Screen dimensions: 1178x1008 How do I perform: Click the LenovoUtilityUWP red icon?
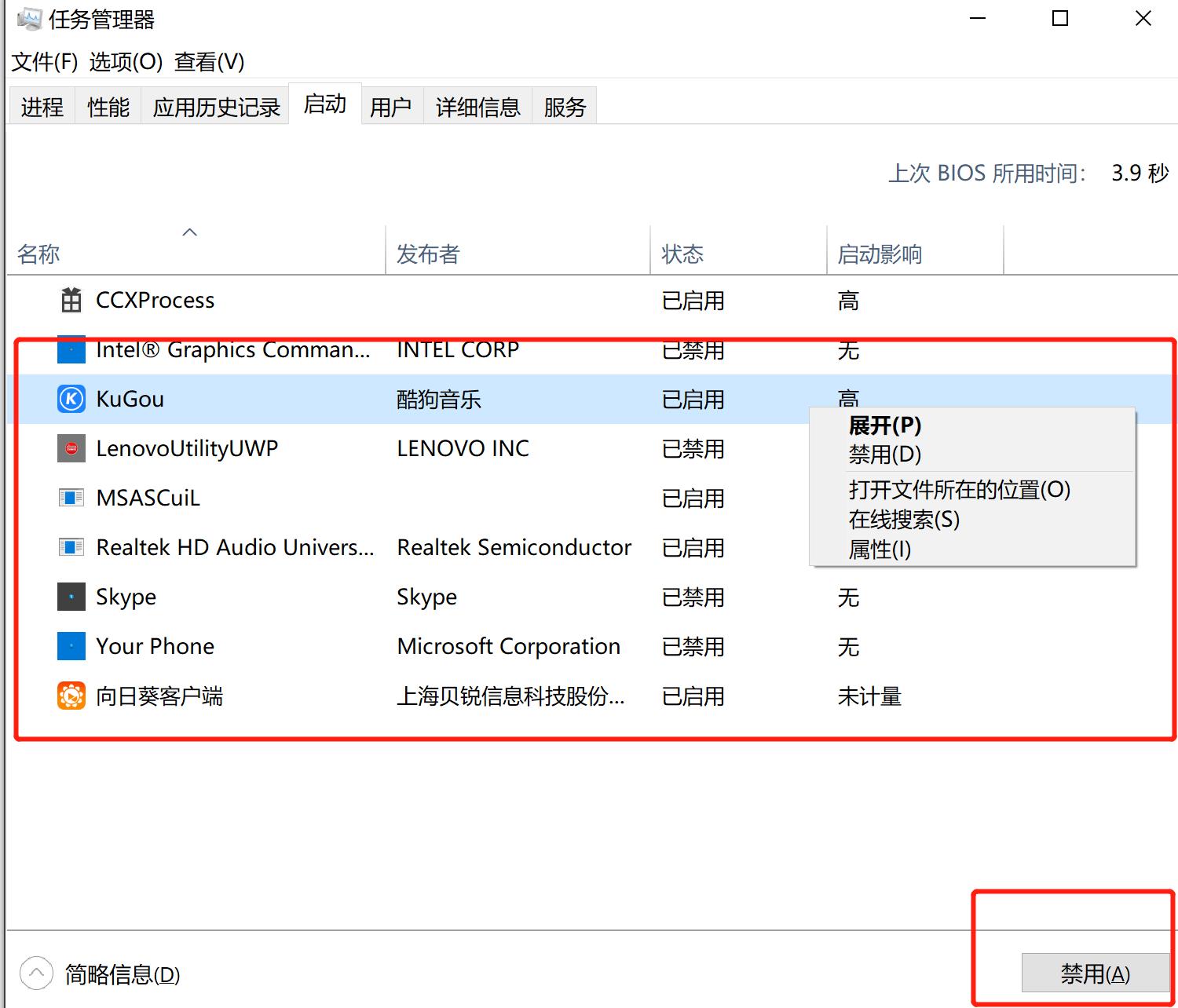pyautogui.click(x=71, y=448)
